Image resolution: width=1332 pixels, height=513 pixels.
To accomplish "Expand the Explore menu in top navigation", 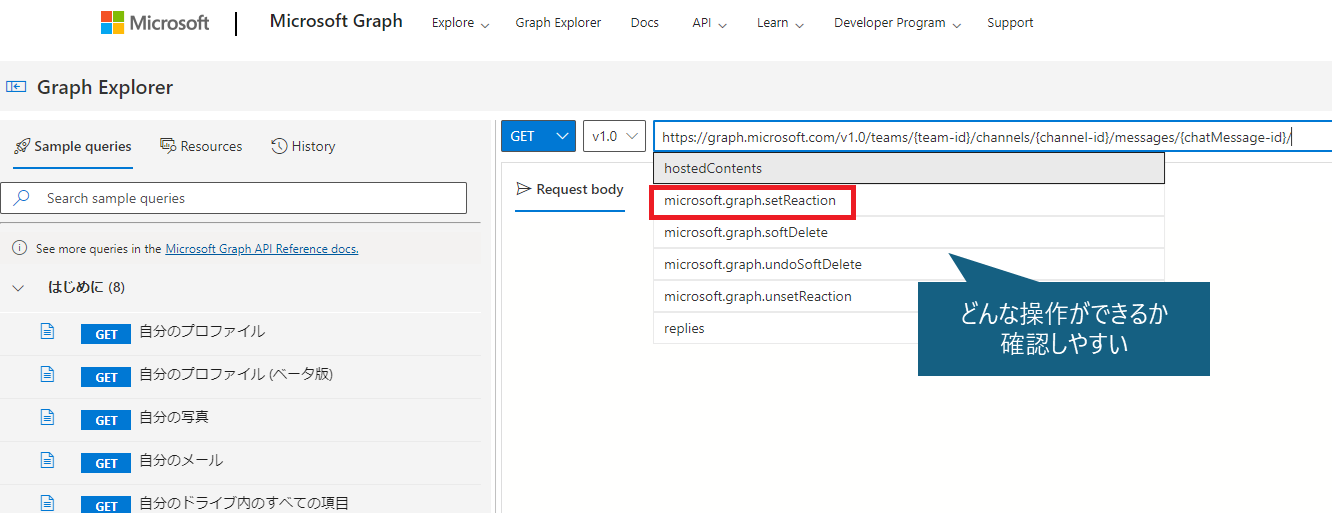I will 460,23.
